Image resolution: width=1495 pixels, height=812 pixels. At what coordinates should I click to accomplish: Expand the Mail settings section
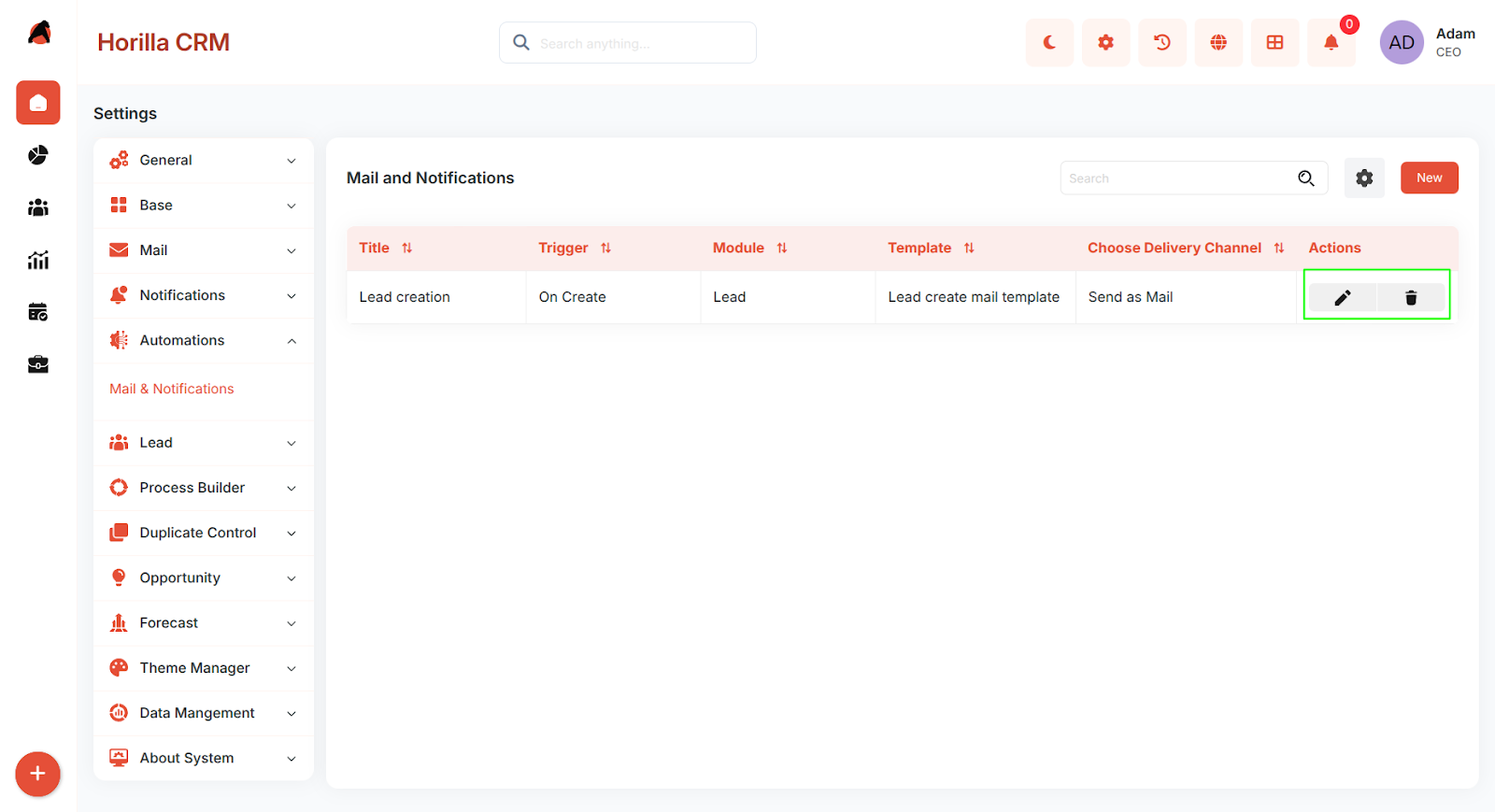pos(204,250)
